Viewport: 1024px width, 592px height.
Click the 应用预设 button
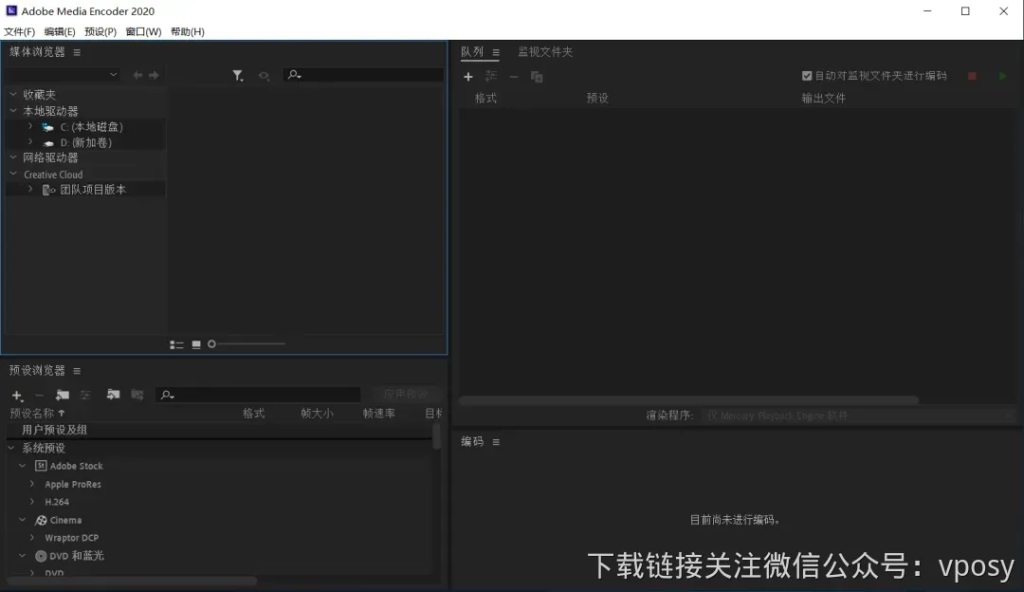[406, 394]
